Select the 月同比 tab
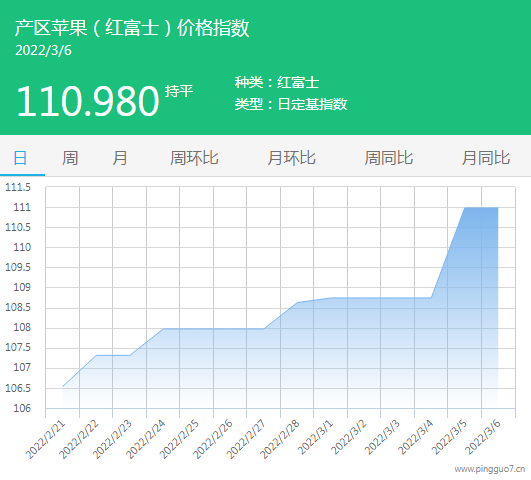 (486, 158)
